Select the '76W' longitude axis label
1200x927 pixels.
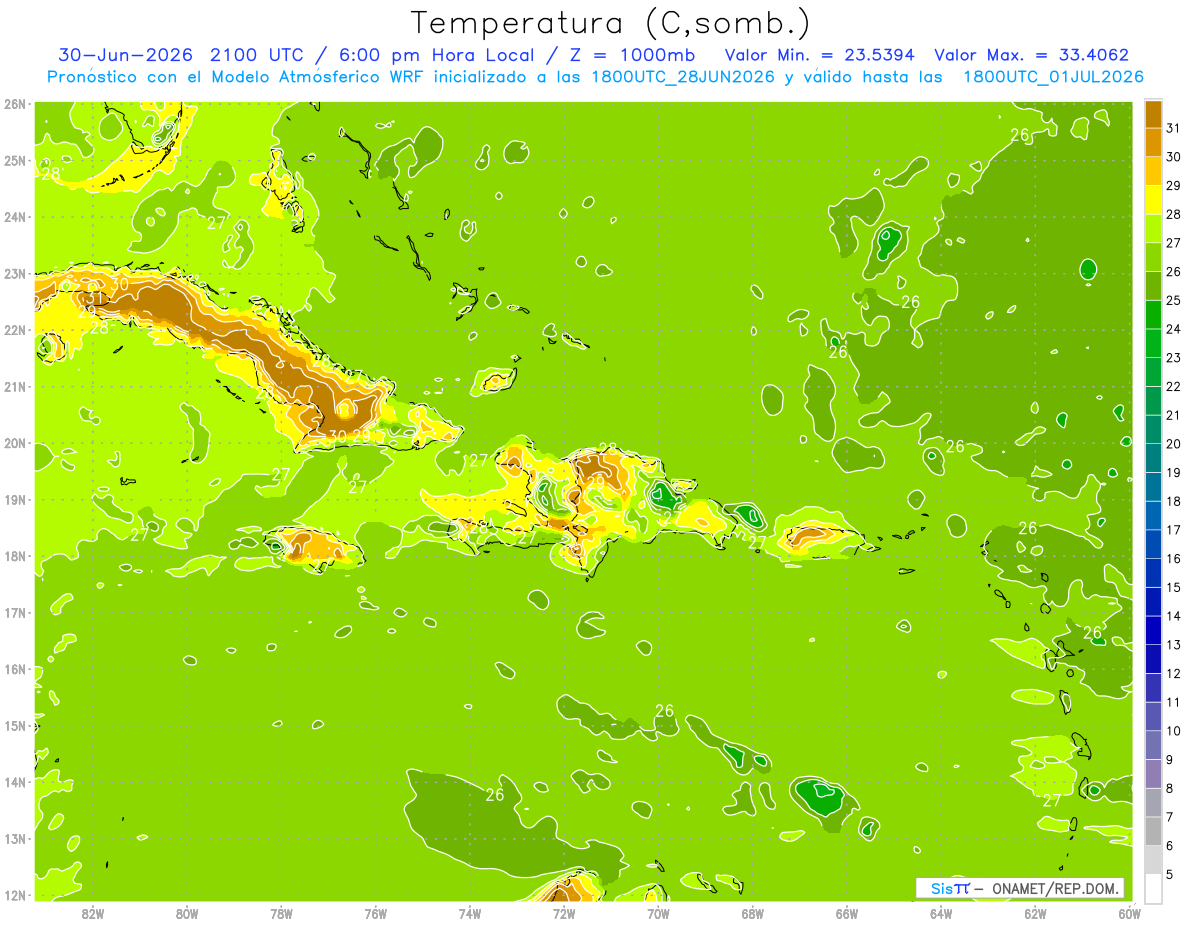tap(376, 913)
